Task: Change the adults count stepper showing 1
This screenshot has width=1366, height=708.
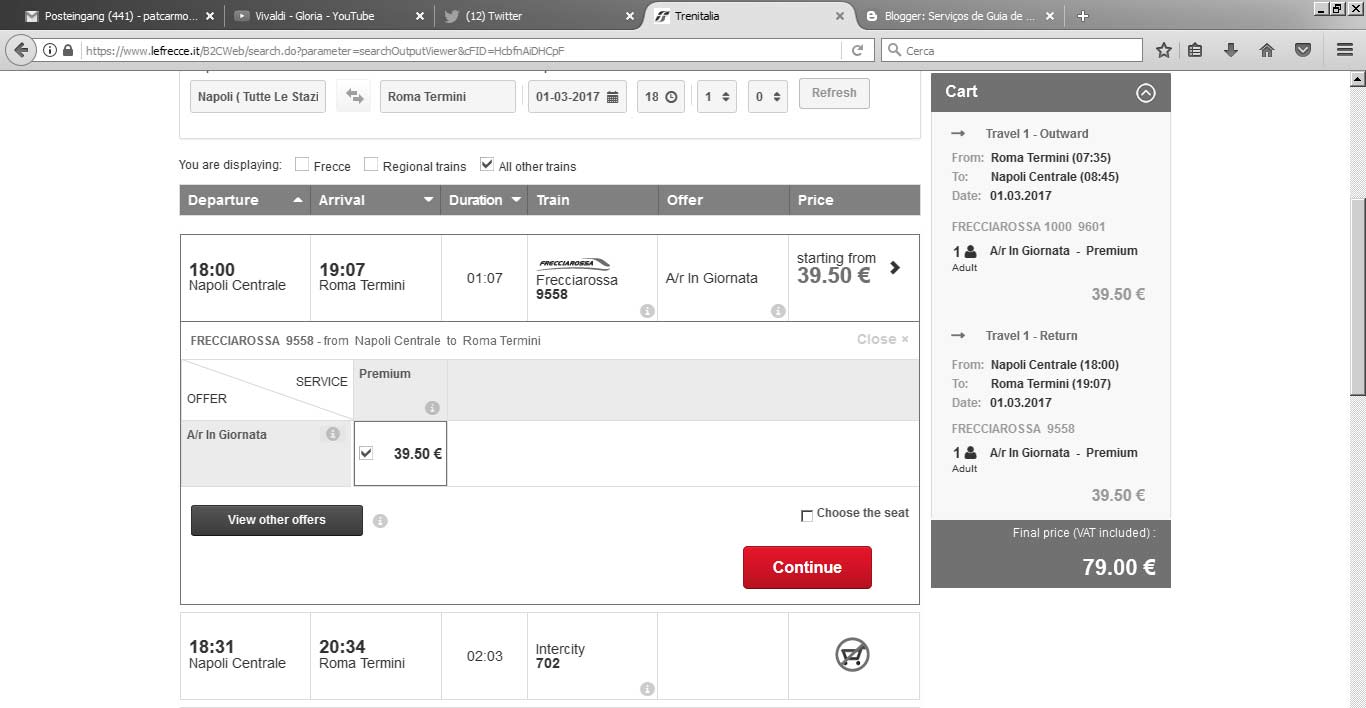Action: [717, 97]
